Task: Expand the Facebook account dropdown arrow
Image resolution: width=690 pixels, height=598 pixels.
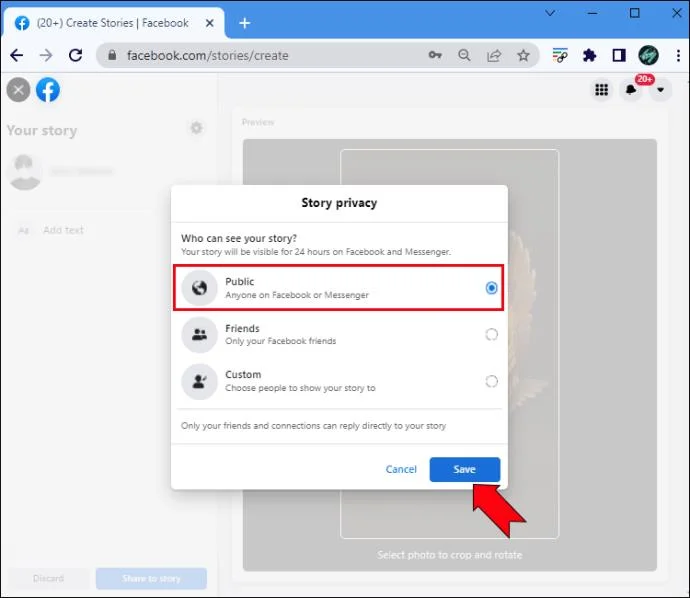Action: point(660,90)
